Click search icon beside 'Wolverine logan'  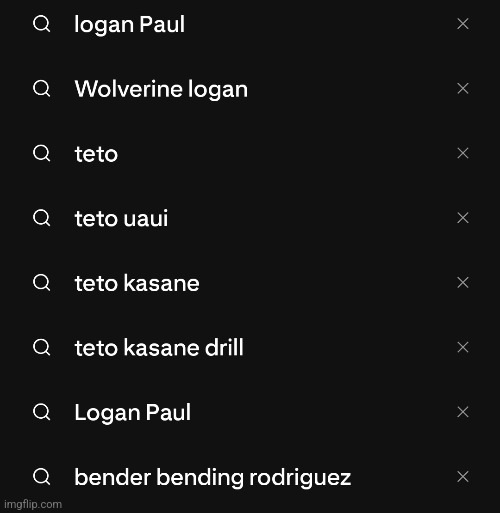point(42,89)
